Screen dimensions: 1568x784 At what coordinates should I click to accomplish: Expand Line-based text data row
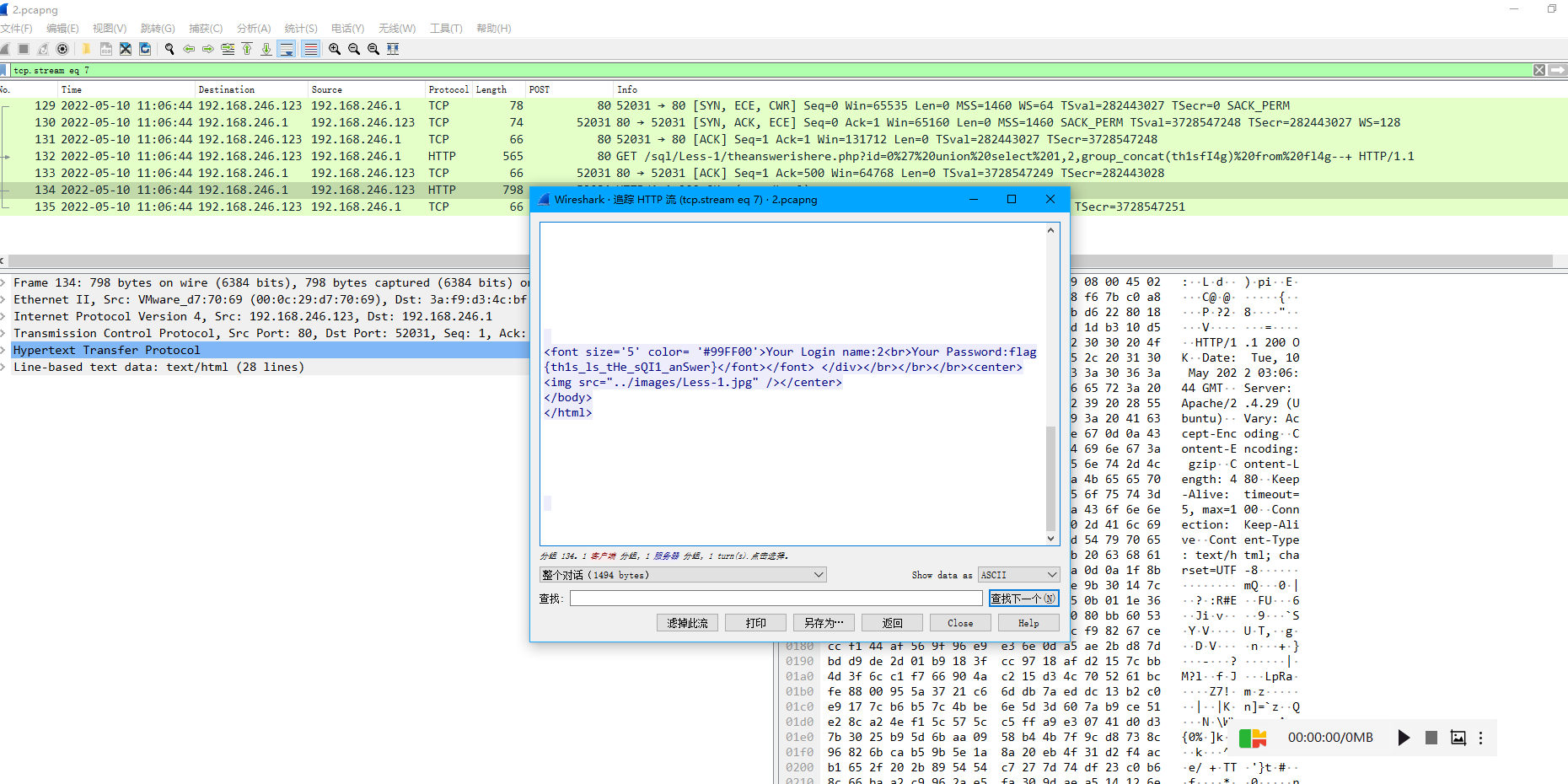coord(4,368)
